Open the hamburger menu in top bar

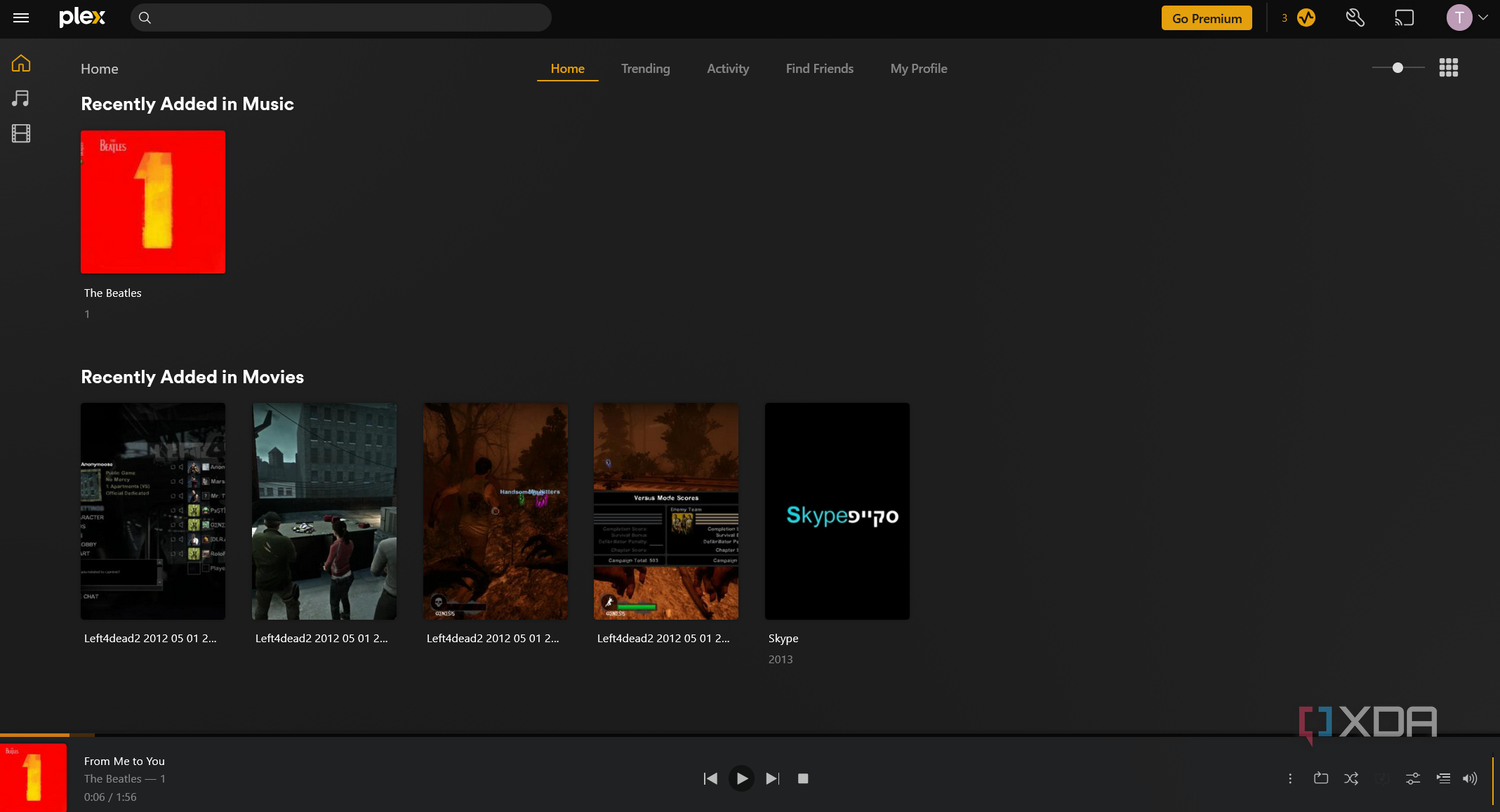tap(21, 18)
